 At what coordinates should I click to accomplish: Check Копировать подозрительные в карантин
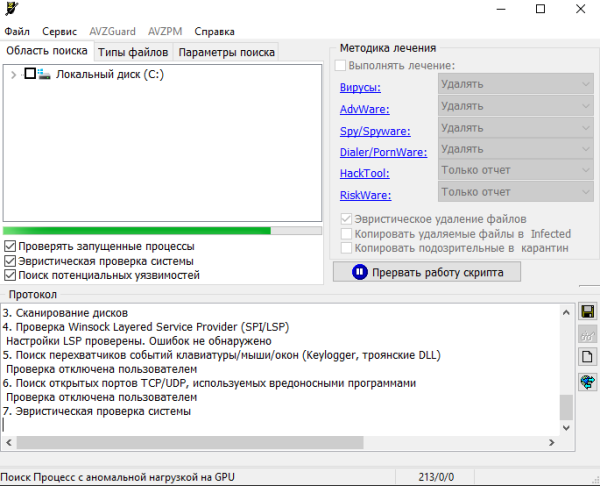346,248
